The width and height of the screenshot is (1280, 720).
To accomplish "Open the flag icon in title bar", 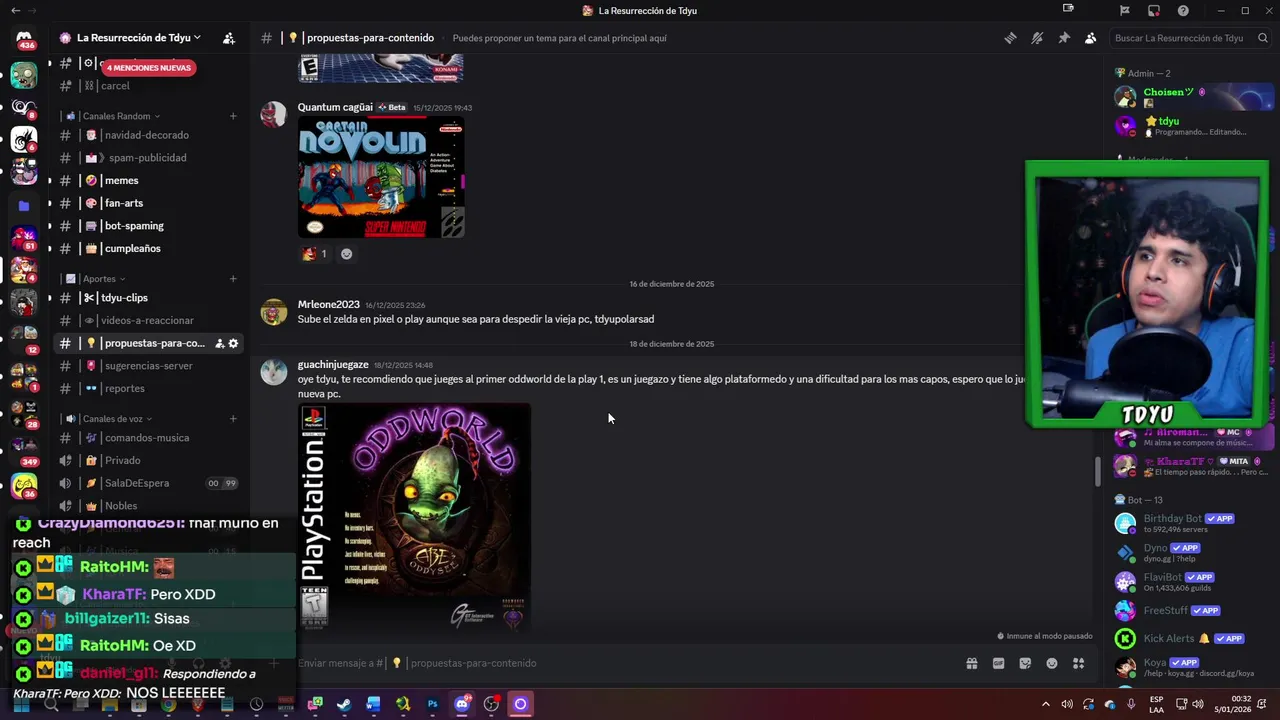I will 1125,10.
